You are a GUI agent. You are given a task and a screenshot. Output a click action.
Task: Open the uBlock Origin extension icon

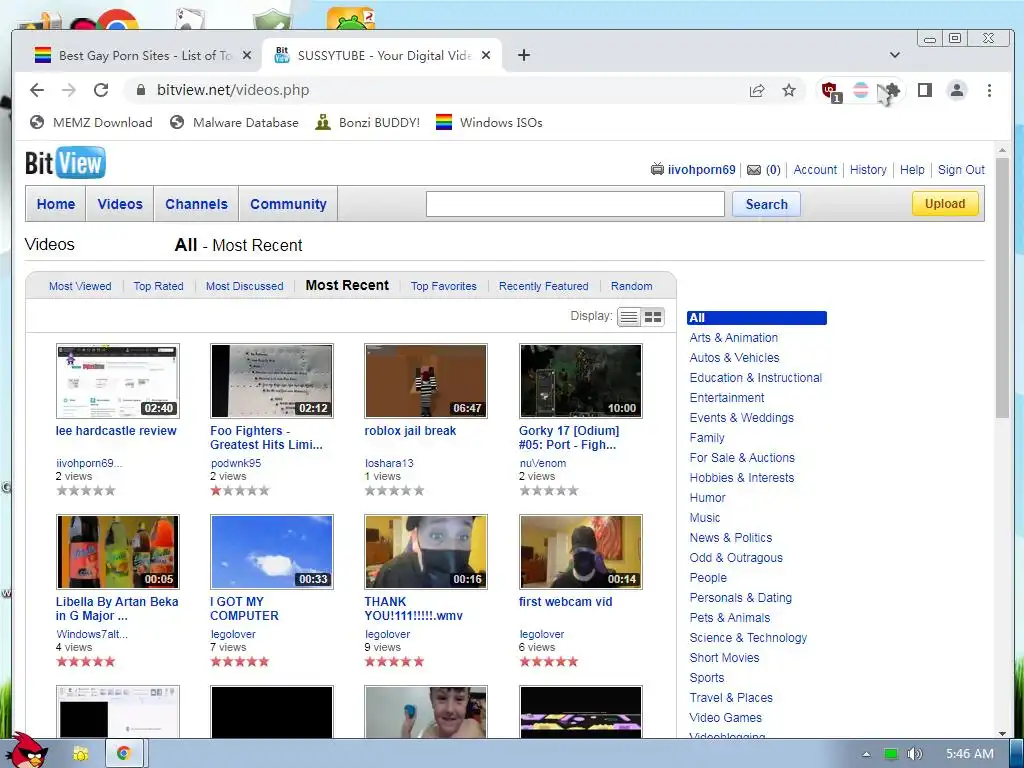[831, 91]
